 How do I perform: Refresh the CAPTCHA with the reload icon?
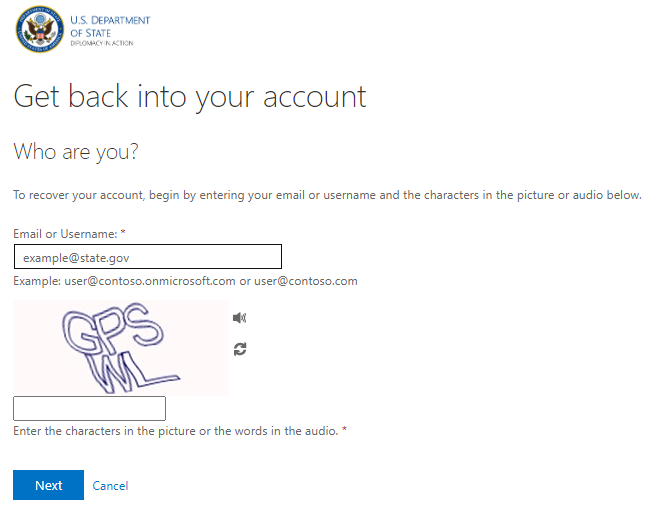[240, 349]
